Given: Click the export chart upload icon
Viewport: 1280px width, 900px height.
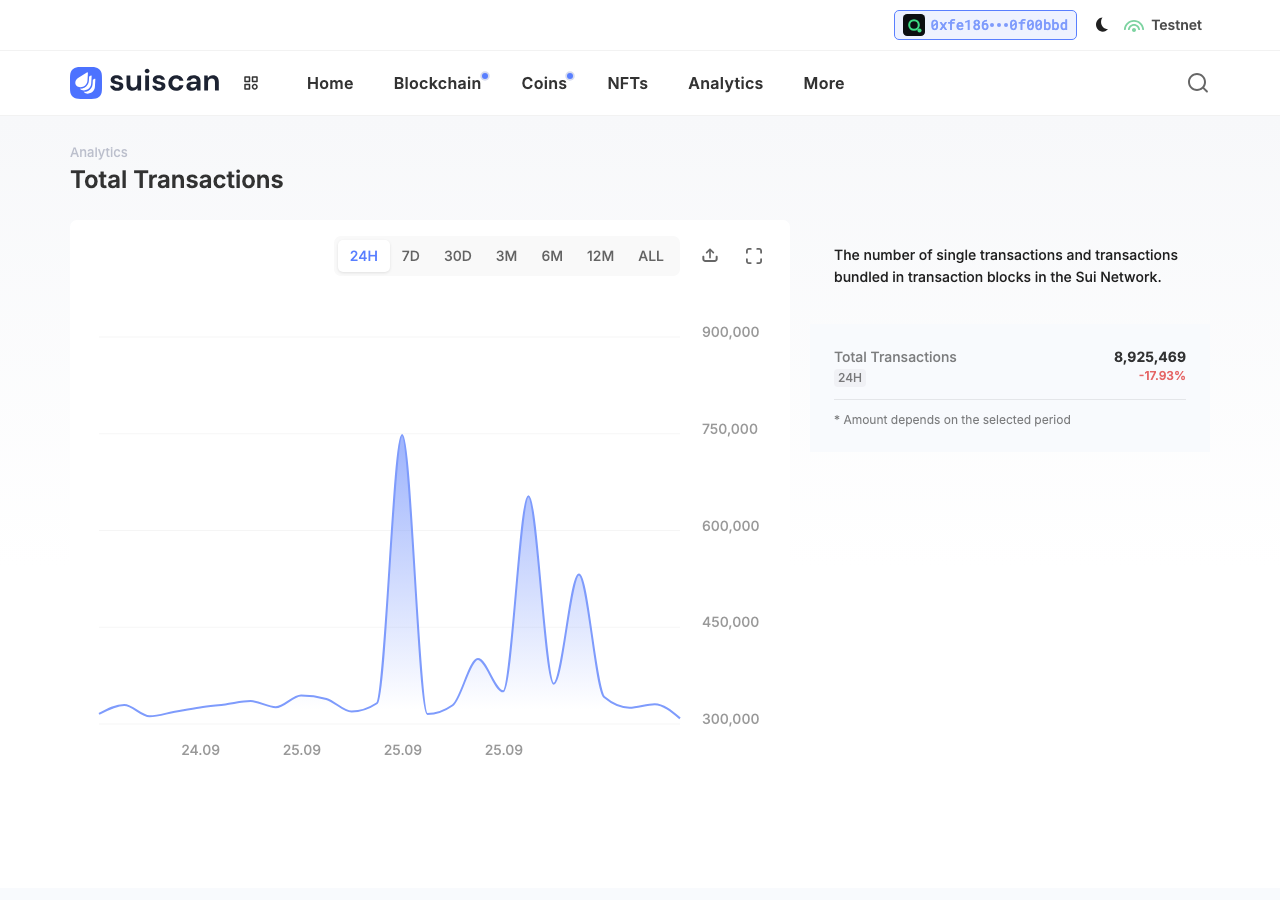Looking at the screenshot, I should (710, 256).
